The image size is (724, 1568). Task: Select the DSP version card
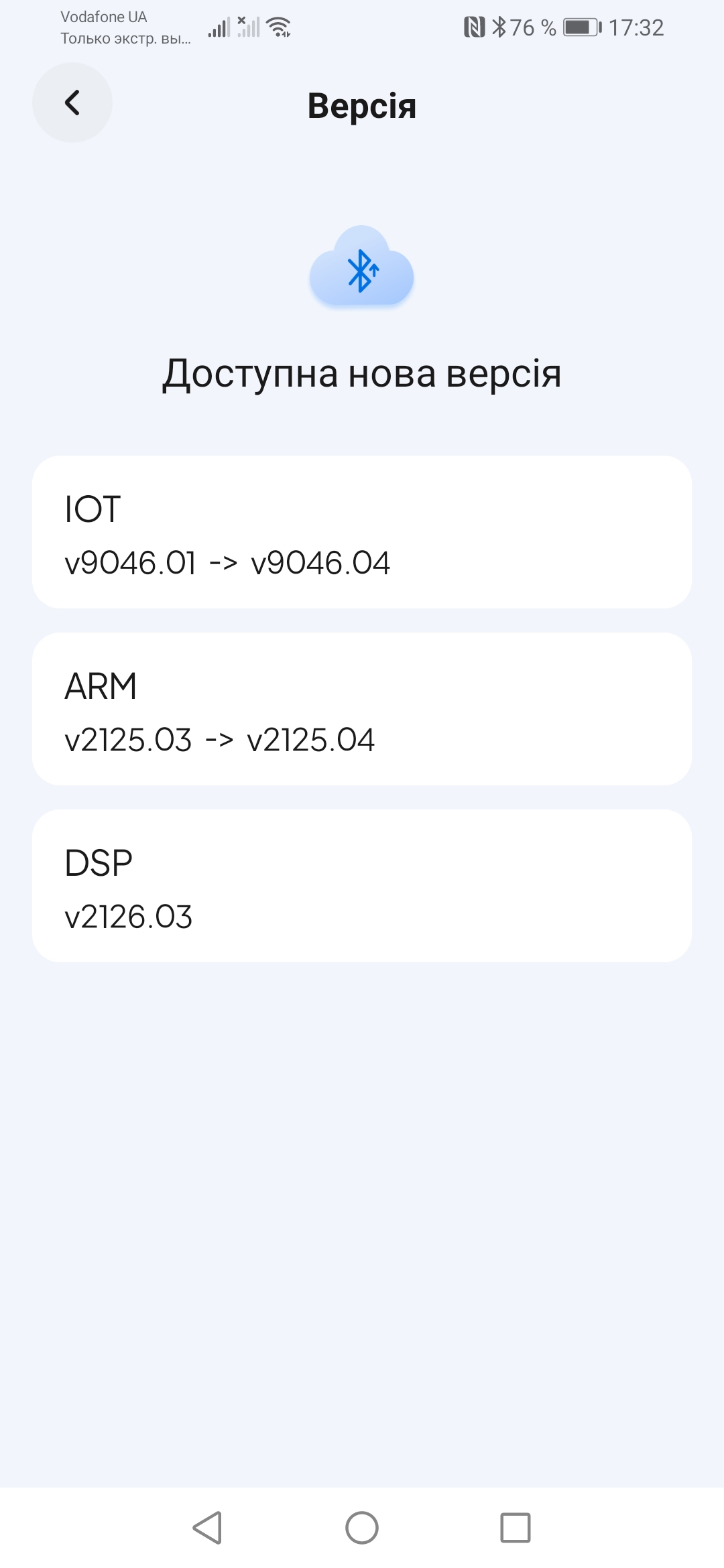362,886
